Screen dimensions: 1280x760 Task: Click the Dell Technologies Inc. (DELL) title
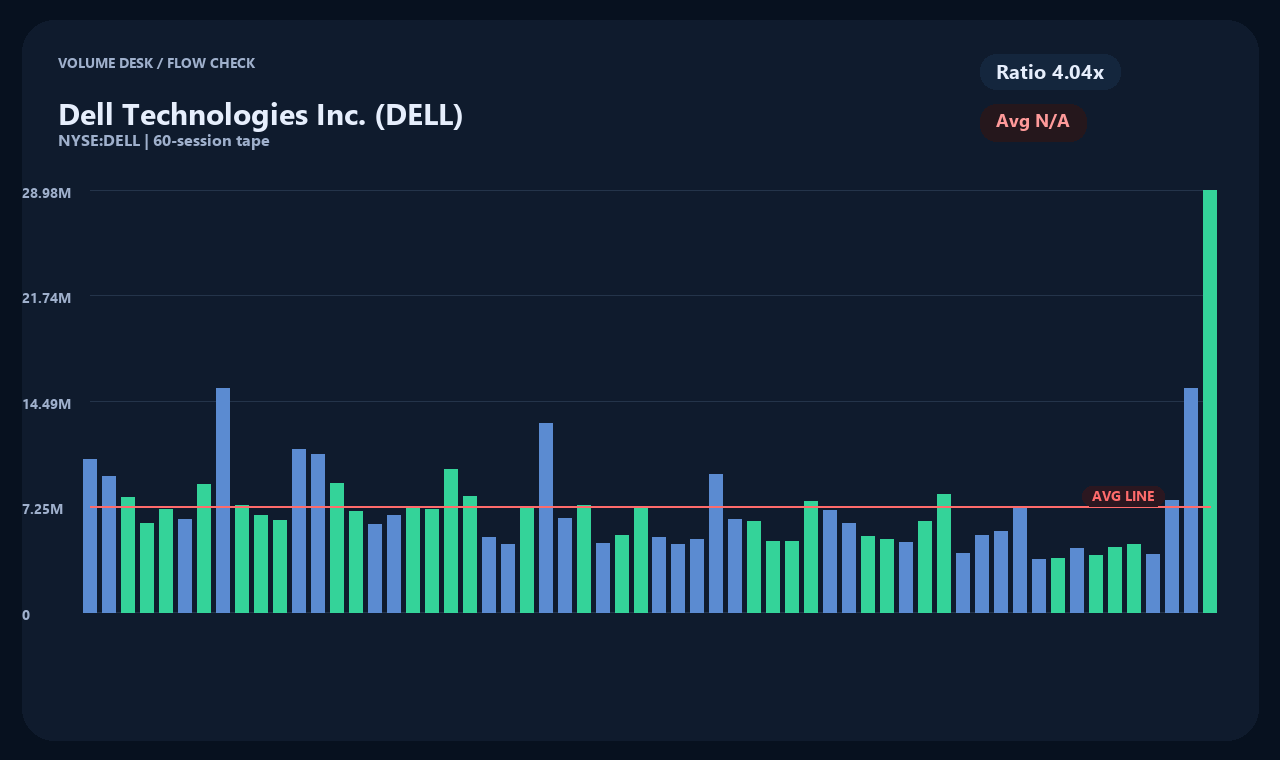(x=260, y=114)
